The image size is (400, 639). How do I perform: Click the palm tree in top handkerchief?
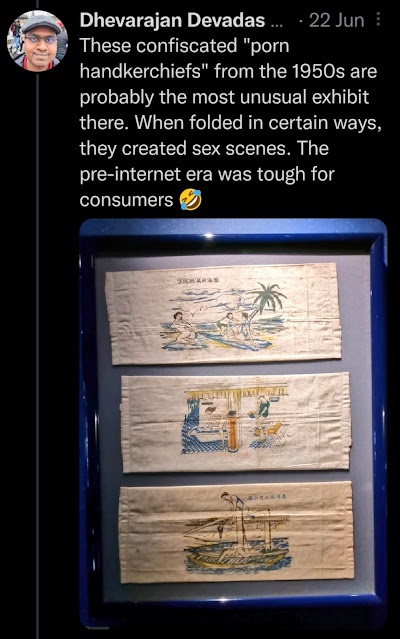(266, 300)
